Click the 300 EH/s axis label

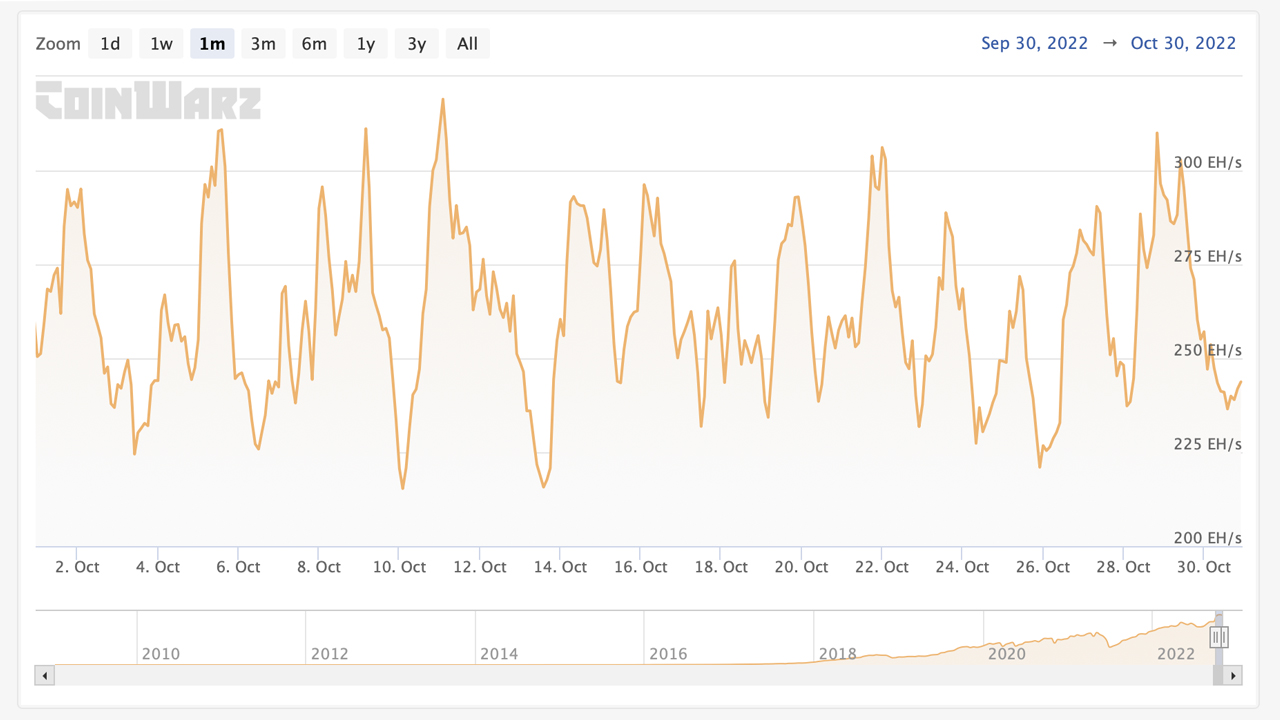tap(1208, 163)
